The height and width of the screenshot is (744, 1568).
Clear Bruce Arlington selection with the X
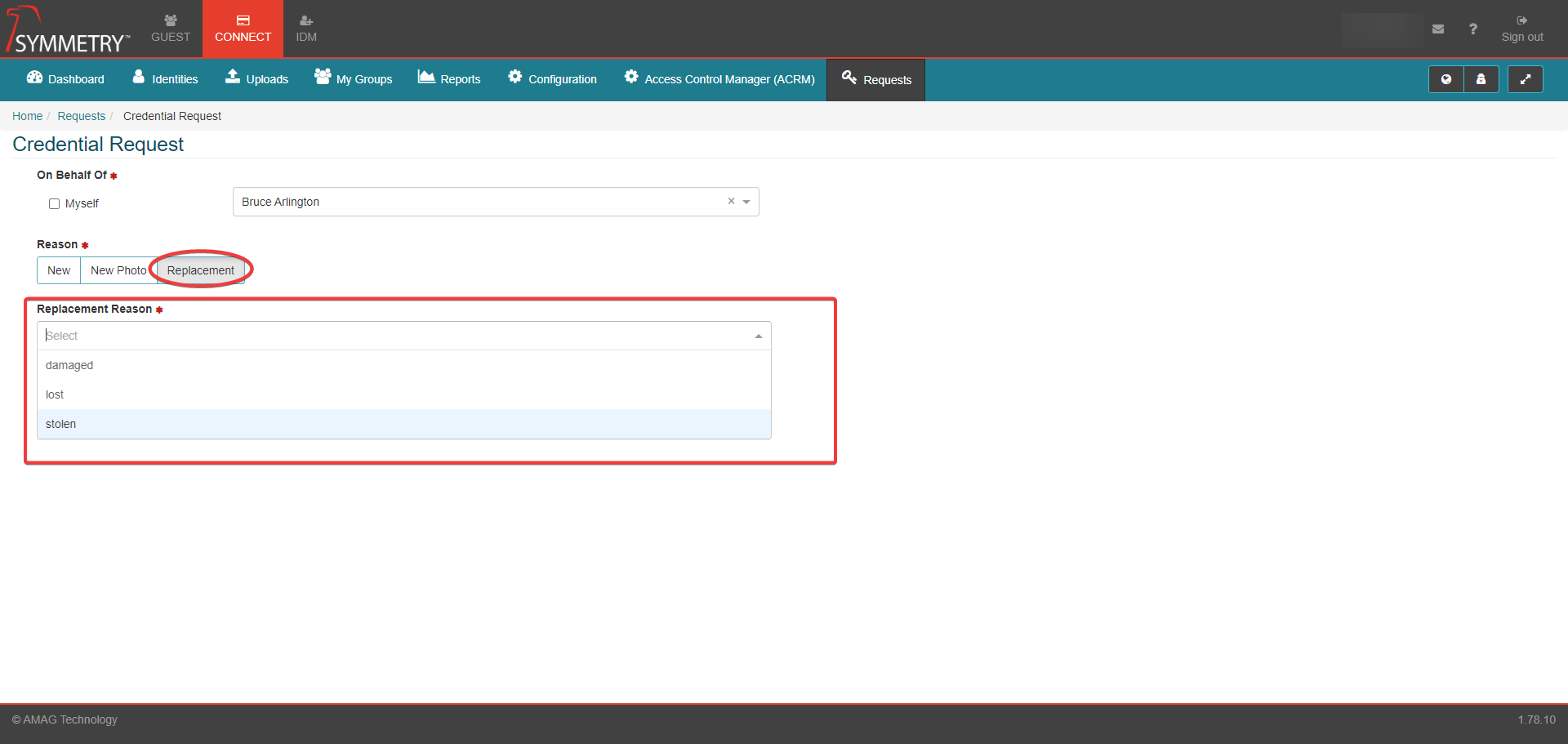click(x=731, y=201)
